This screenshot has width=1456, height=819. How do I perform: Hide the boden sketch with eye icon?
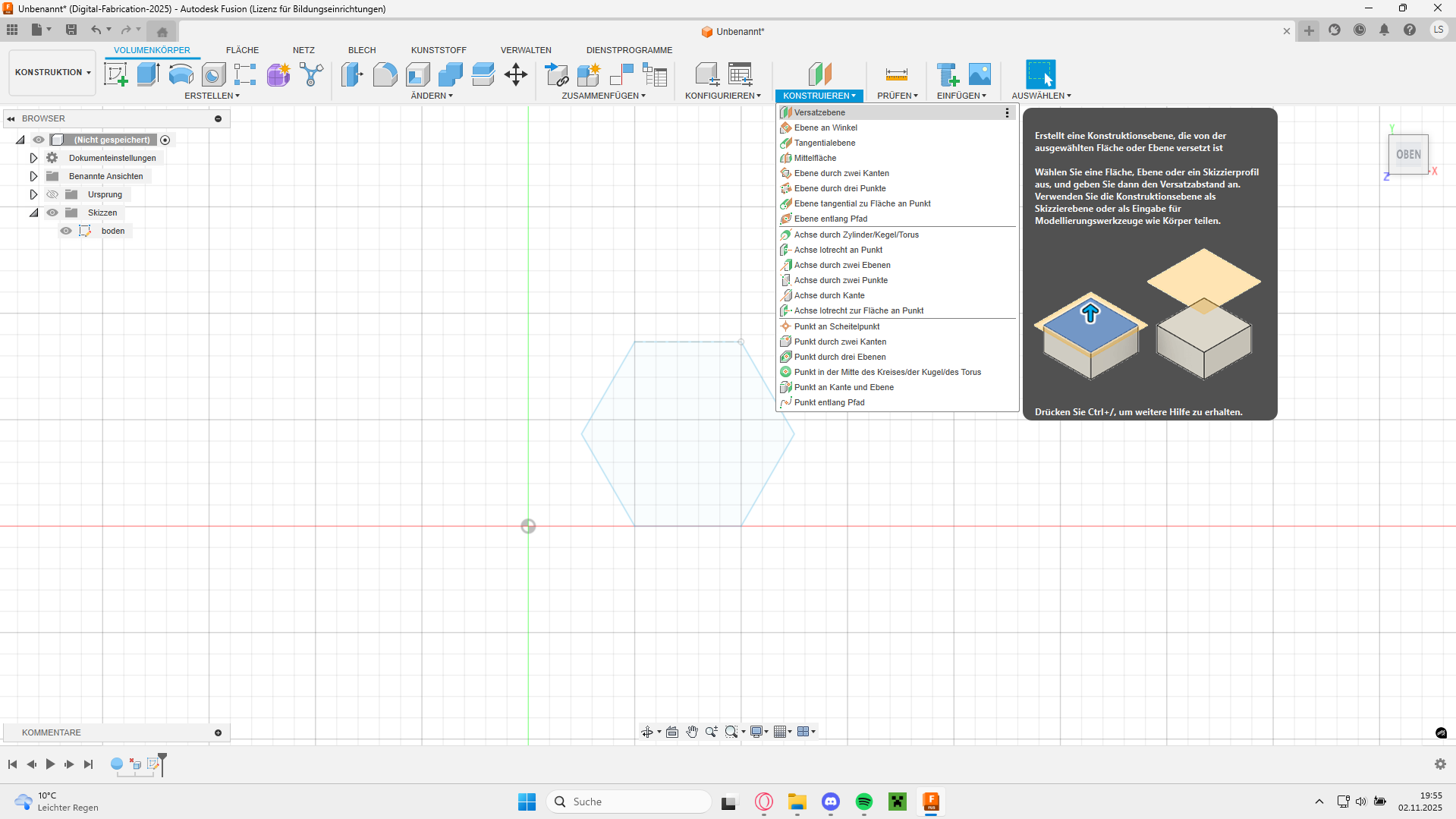[x=66, y=231]
